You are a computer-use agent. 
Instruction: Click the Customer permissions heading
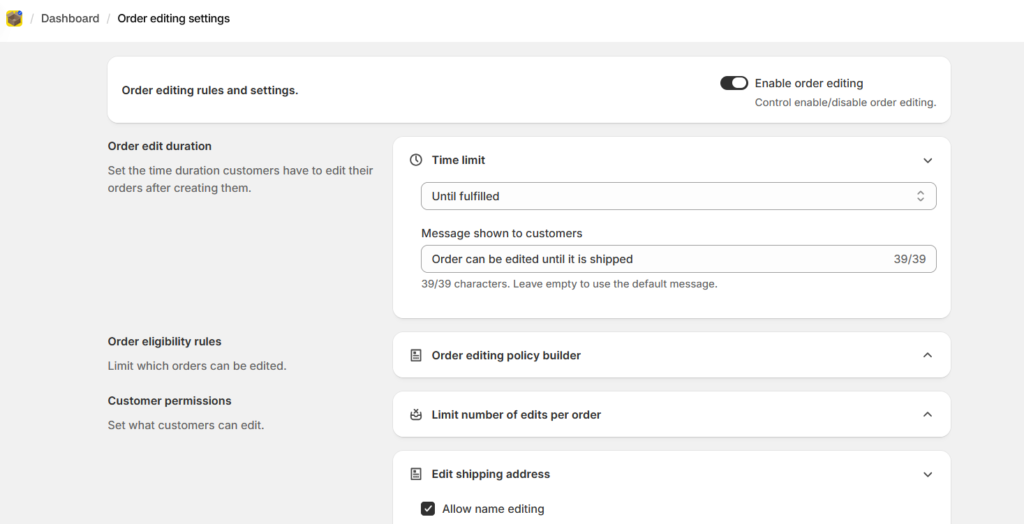(x=170, y=401)
